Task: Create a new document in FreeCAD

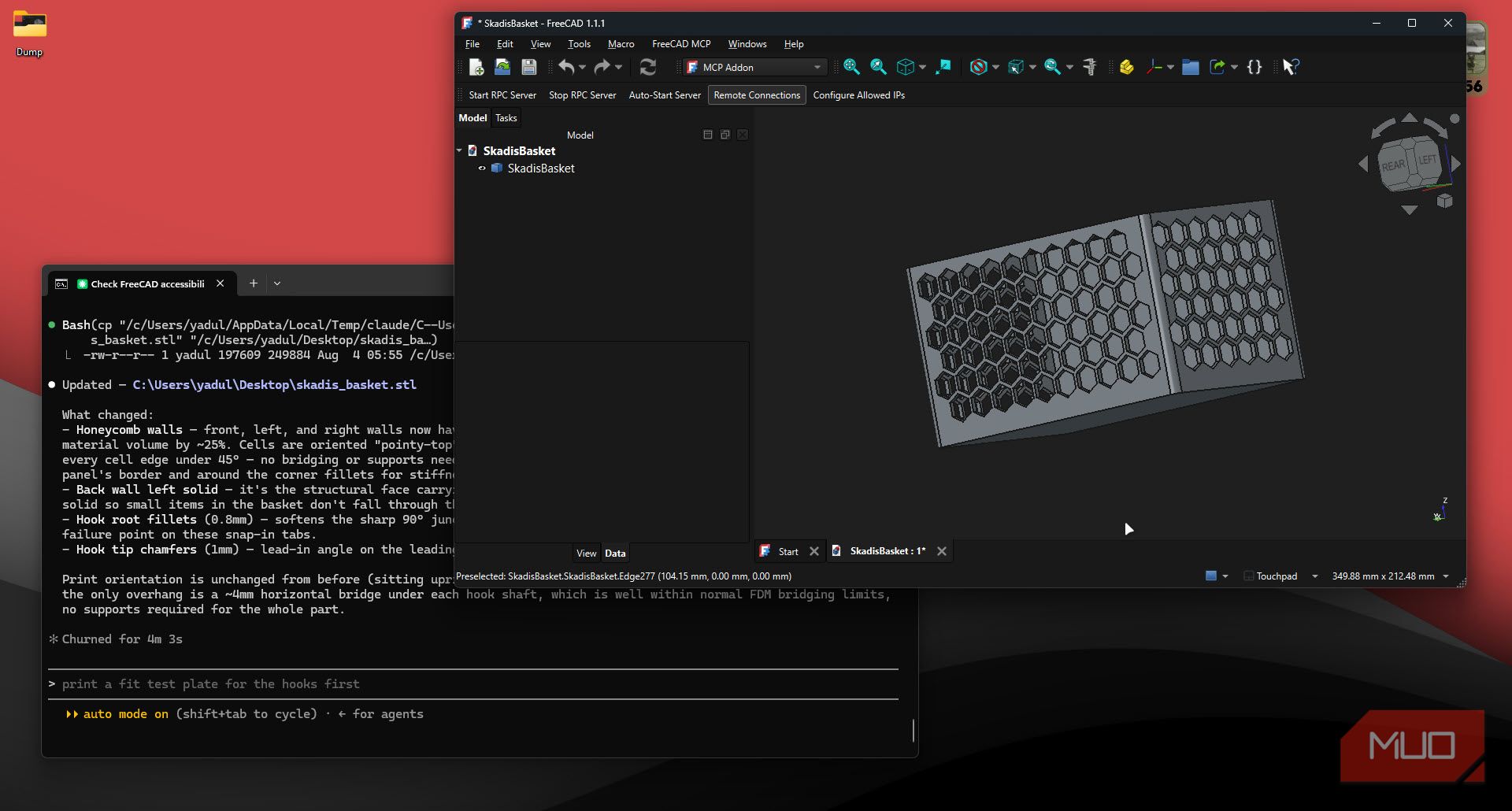Action: (x=476, y=68)
